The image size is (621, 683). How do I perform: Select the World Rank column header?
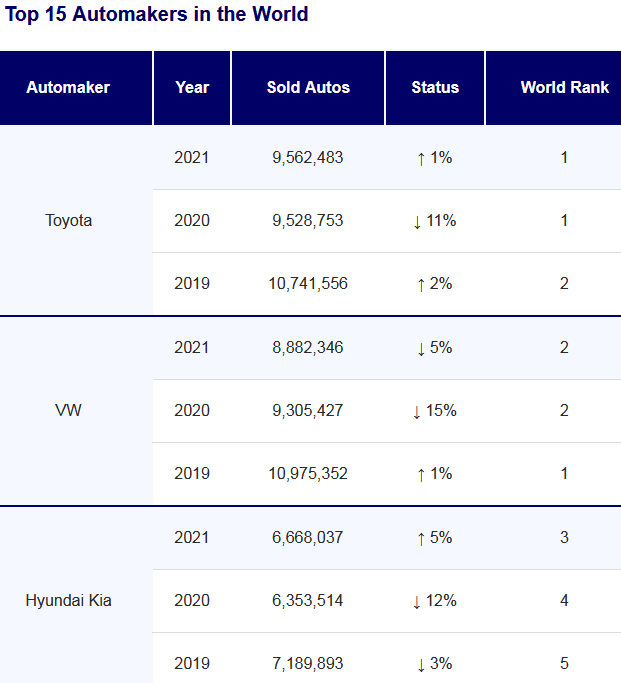564,87
